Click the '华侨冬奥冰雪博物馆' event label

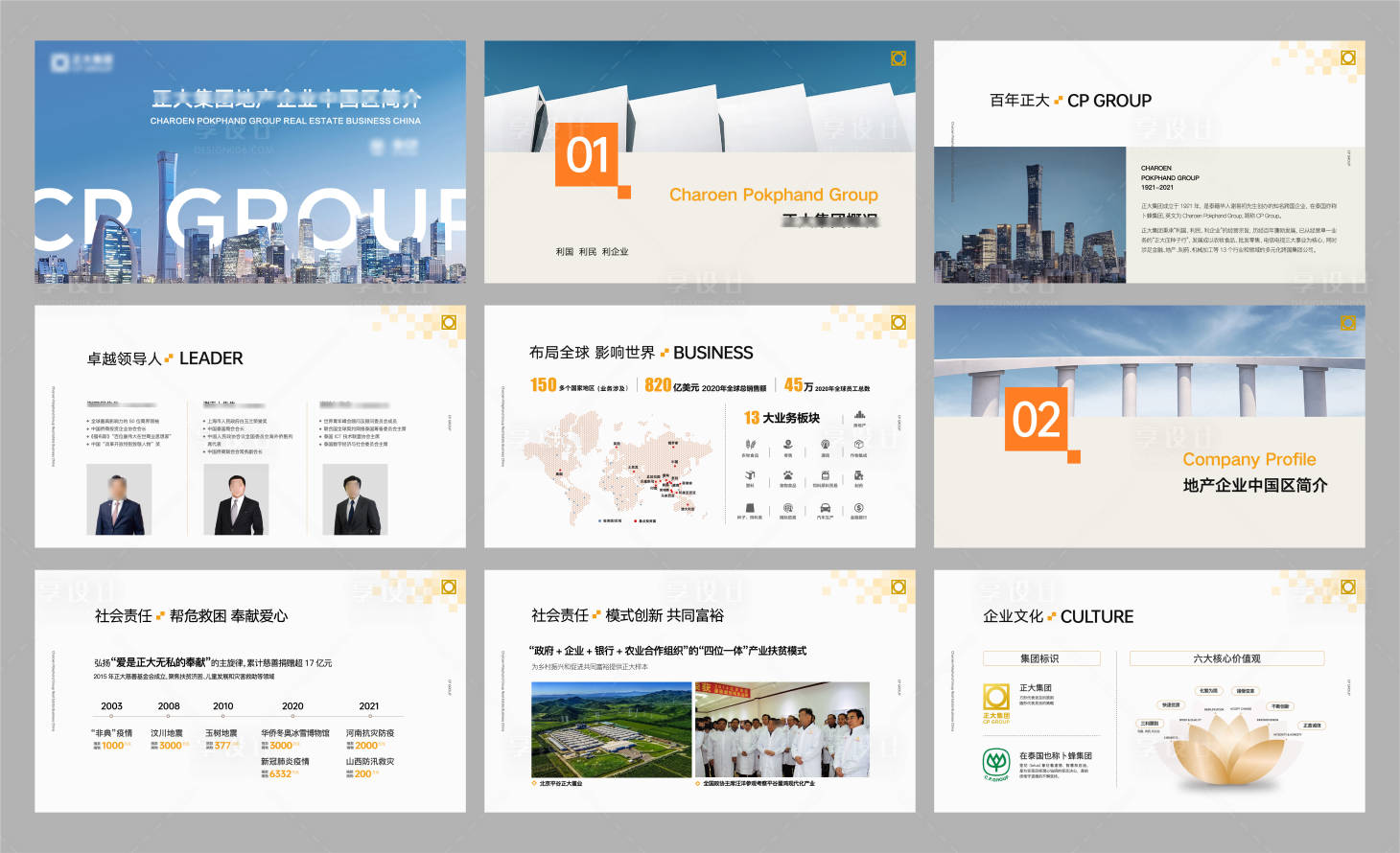pos(295,733)
